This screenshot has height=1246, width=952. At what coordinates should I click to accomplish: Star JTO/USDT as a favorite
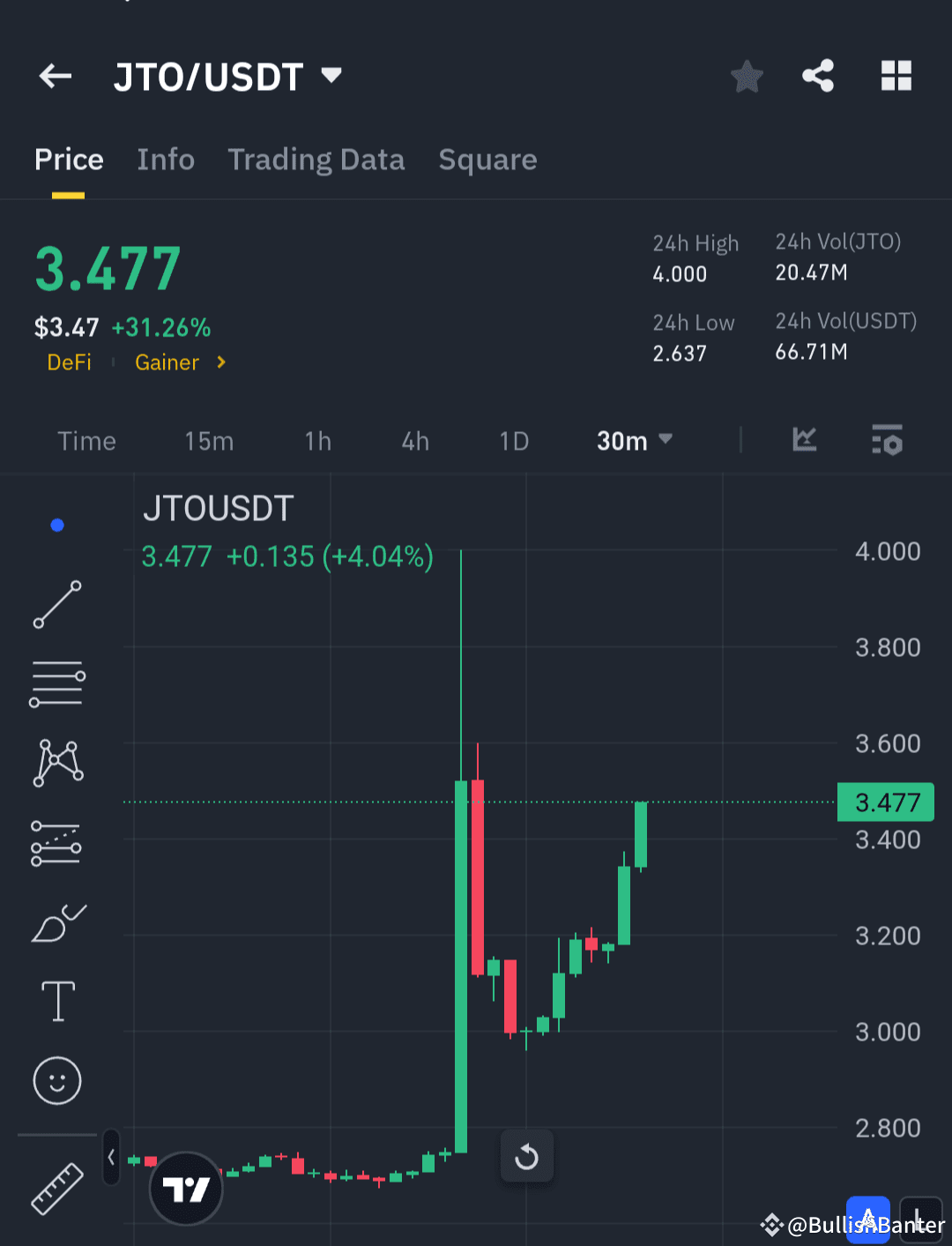(x=746, y=77)
